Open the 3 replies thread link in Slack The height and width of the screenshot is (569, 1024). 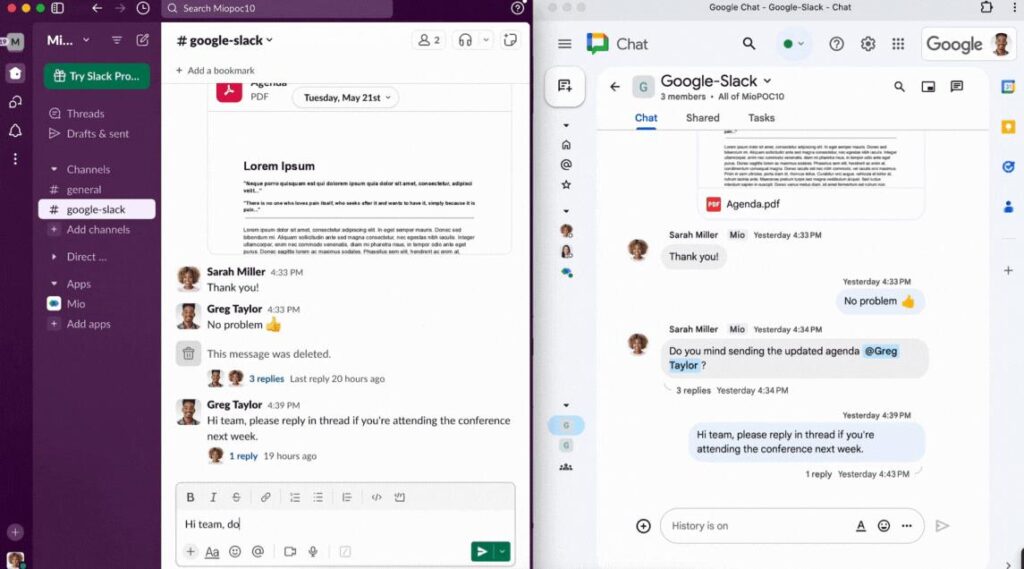[x=266, y=379]
